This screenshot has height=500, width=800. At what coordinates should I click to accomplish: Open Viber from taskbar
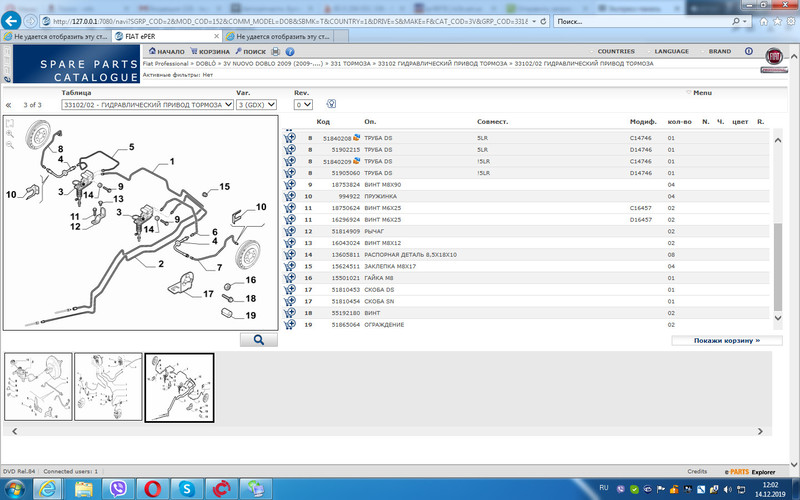click(x=118, y=489)
